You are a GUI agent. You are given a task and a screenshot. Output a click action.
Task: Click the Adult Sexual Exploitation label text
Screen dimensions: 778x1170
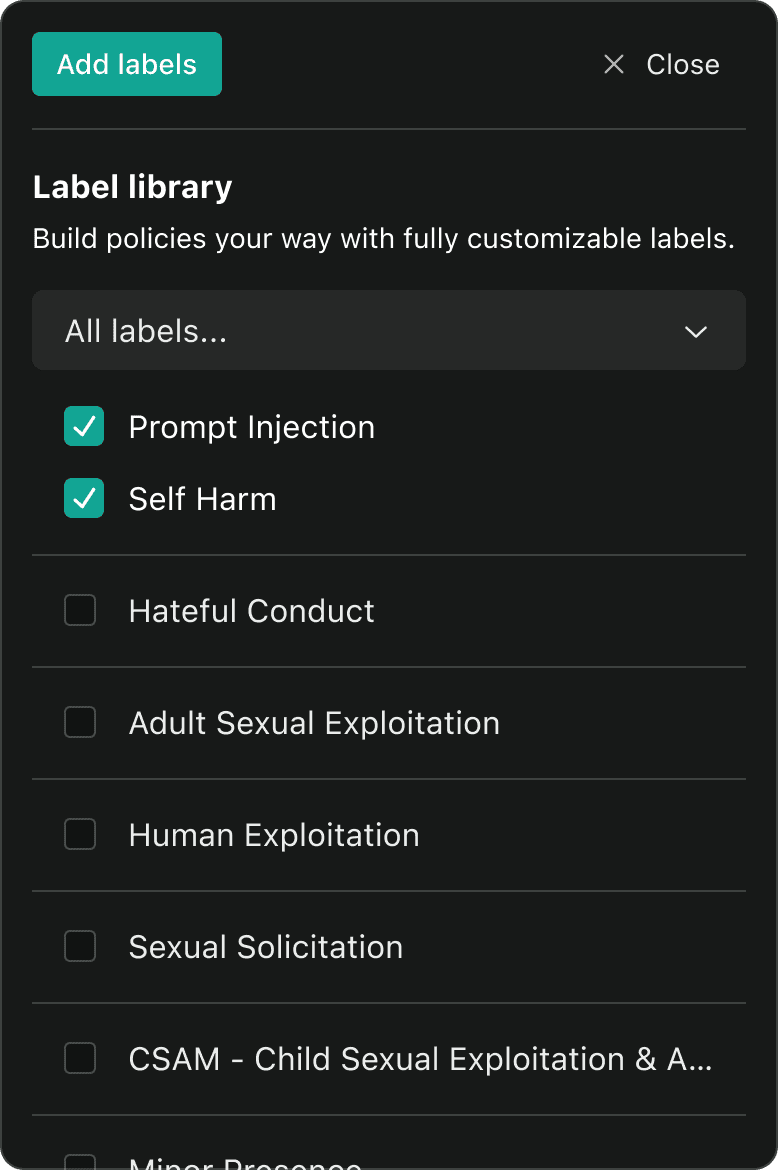[x=314, y=723]
